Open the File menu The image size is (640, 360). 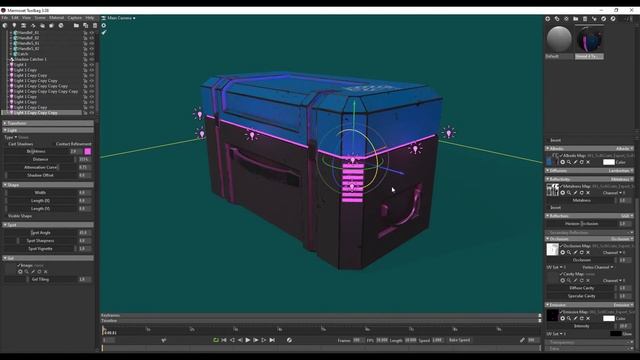(4, 18)
